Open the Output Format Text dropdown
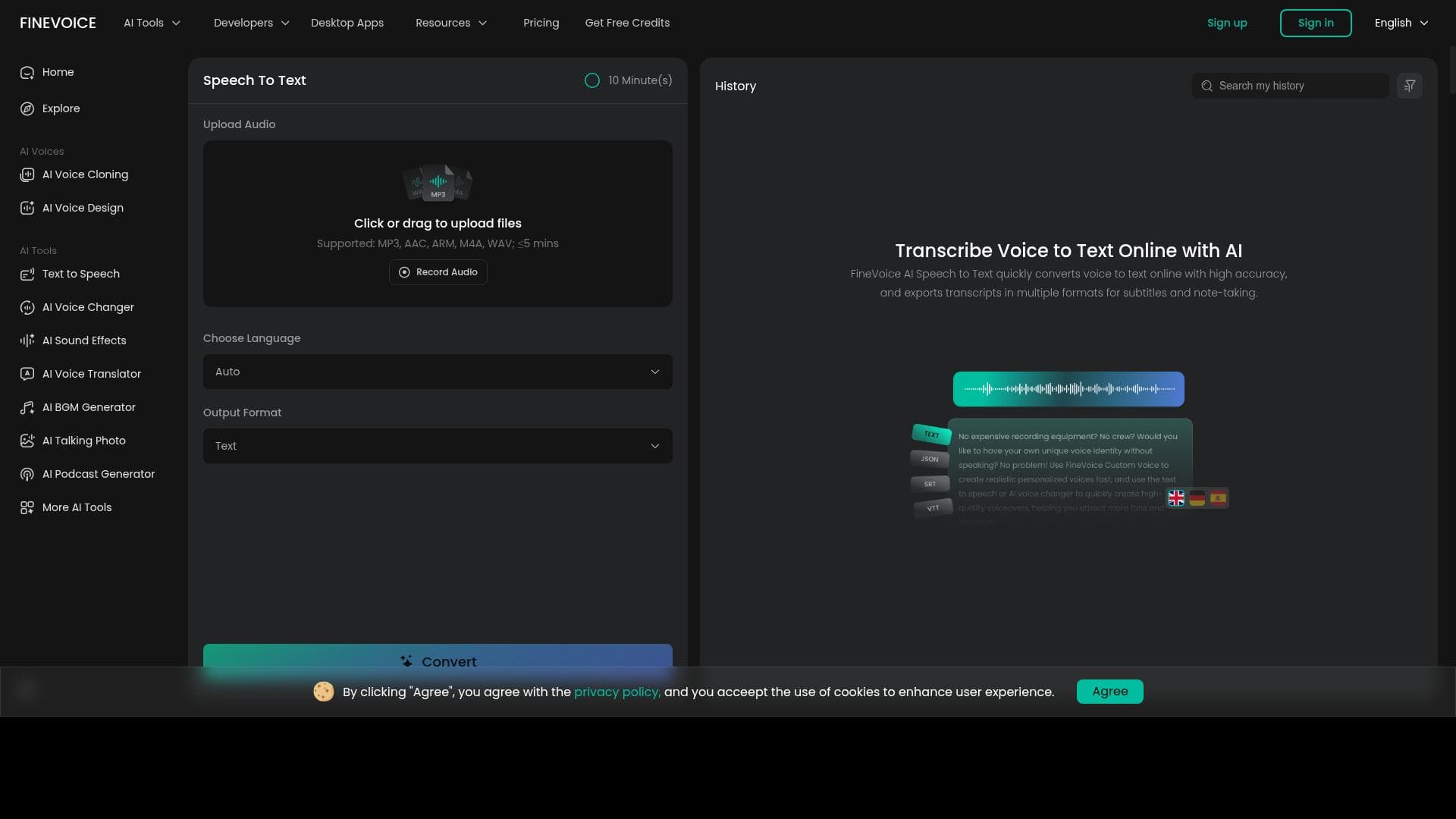 pyautogui.click(x=438, y=446)
